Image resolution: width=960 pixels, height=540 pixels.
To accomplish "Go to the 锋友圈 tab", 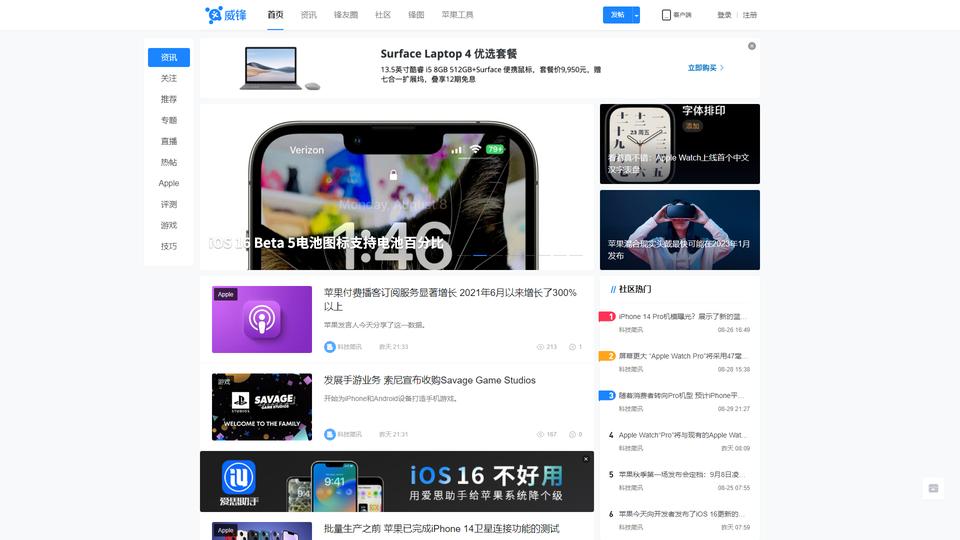I will point(346,15).
